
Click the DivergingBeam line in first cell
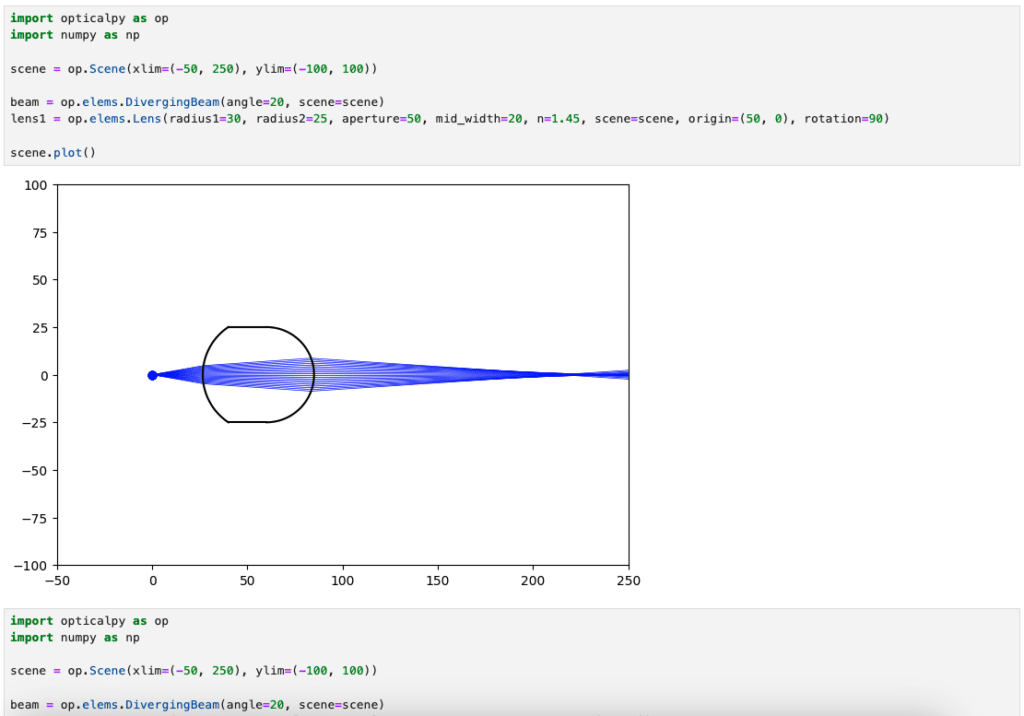197,102
